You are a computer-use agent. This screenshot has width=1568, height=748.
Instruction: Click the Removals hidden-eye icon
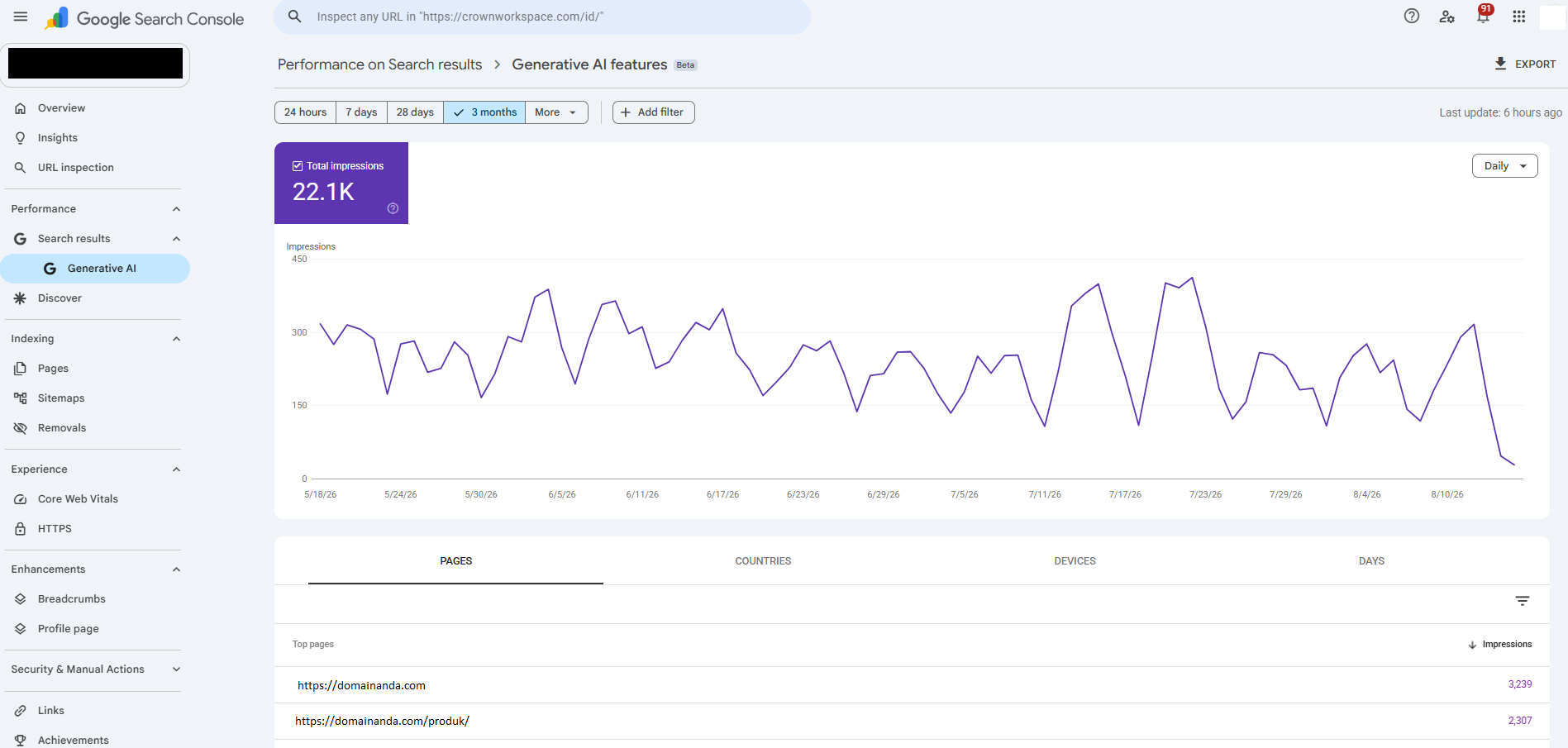tap(21, 428)
